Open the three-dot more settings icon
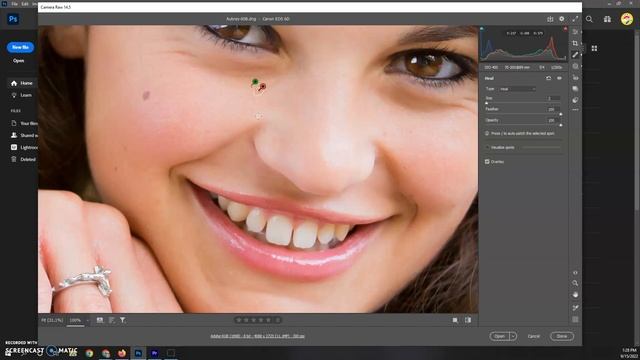This screenshot has width=640, height=360. pyautogui.click(x=575, y=110)
